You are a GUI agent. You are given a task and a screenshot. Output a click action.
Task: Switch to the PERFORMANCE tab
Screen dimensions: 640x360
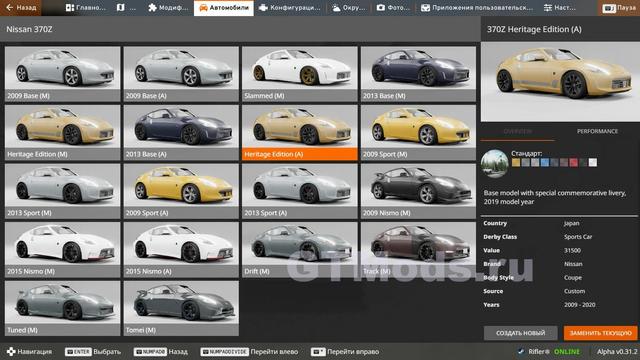tap(597, 131)
